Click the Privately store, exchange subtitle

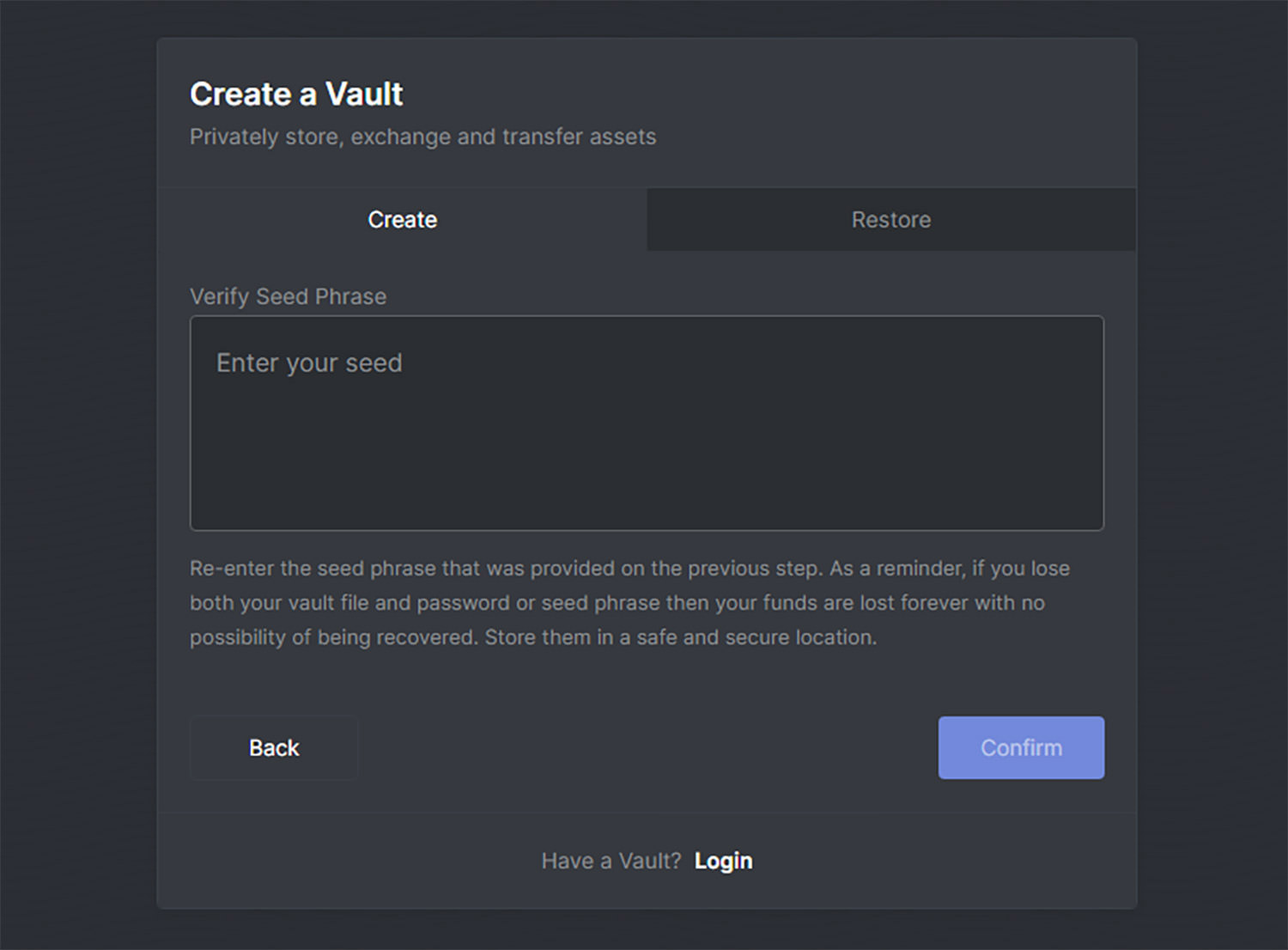422,137
